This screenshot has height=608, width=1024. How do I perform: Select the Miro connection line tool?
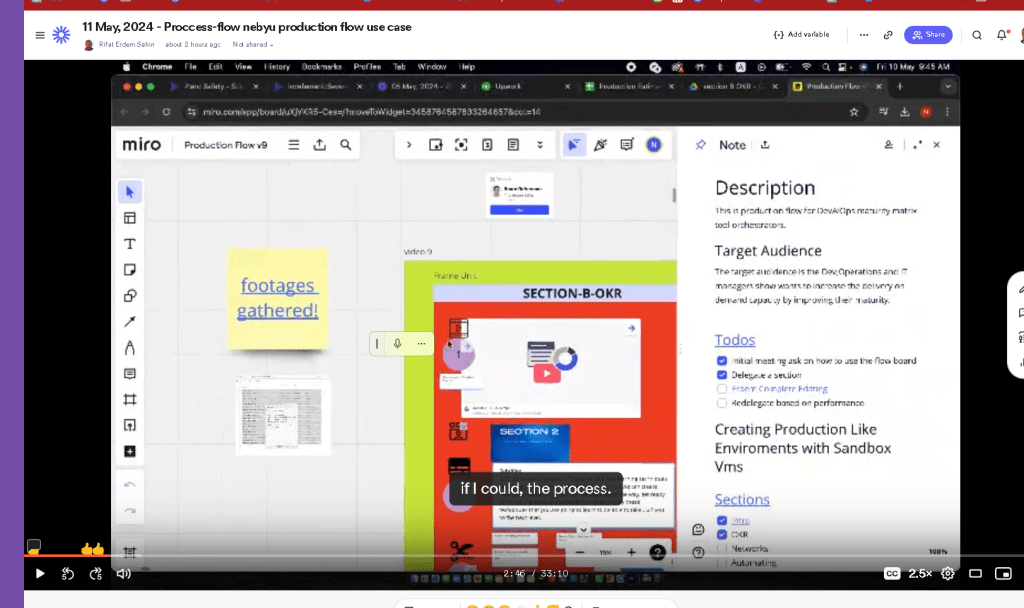point(129,321)
